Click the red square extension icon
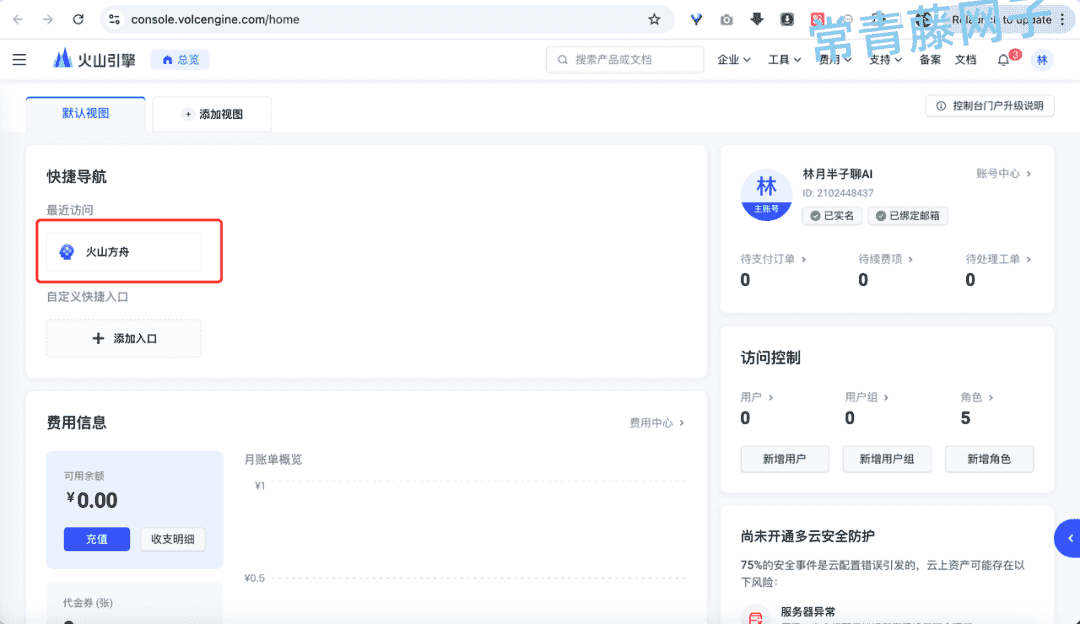The width and height of the screenshot is (1080, 624). [x=818, y=19]
